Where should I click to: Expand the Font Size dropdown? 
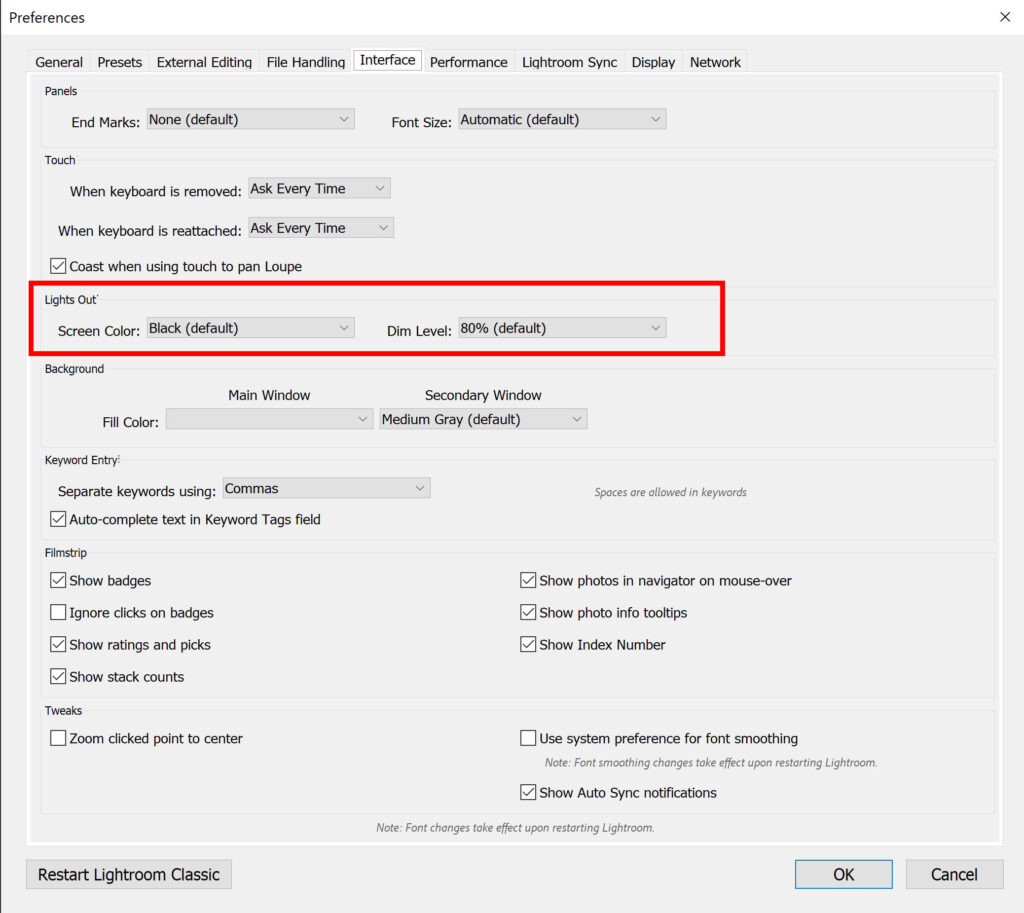click(x=562, y=120)
